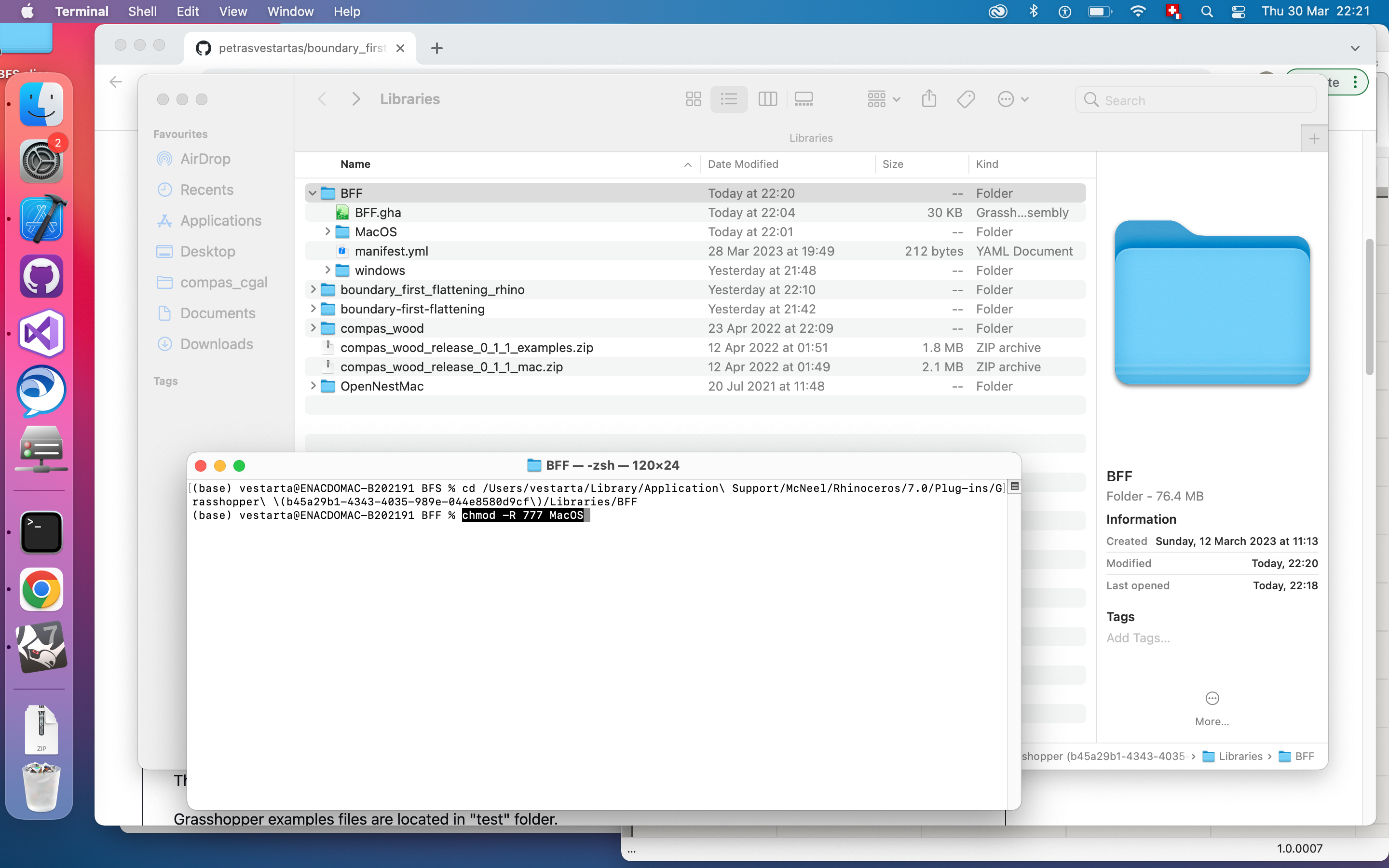Switch Finder to list view
1389x868 pixels.
pyautogui.click(x=729, y=99)
